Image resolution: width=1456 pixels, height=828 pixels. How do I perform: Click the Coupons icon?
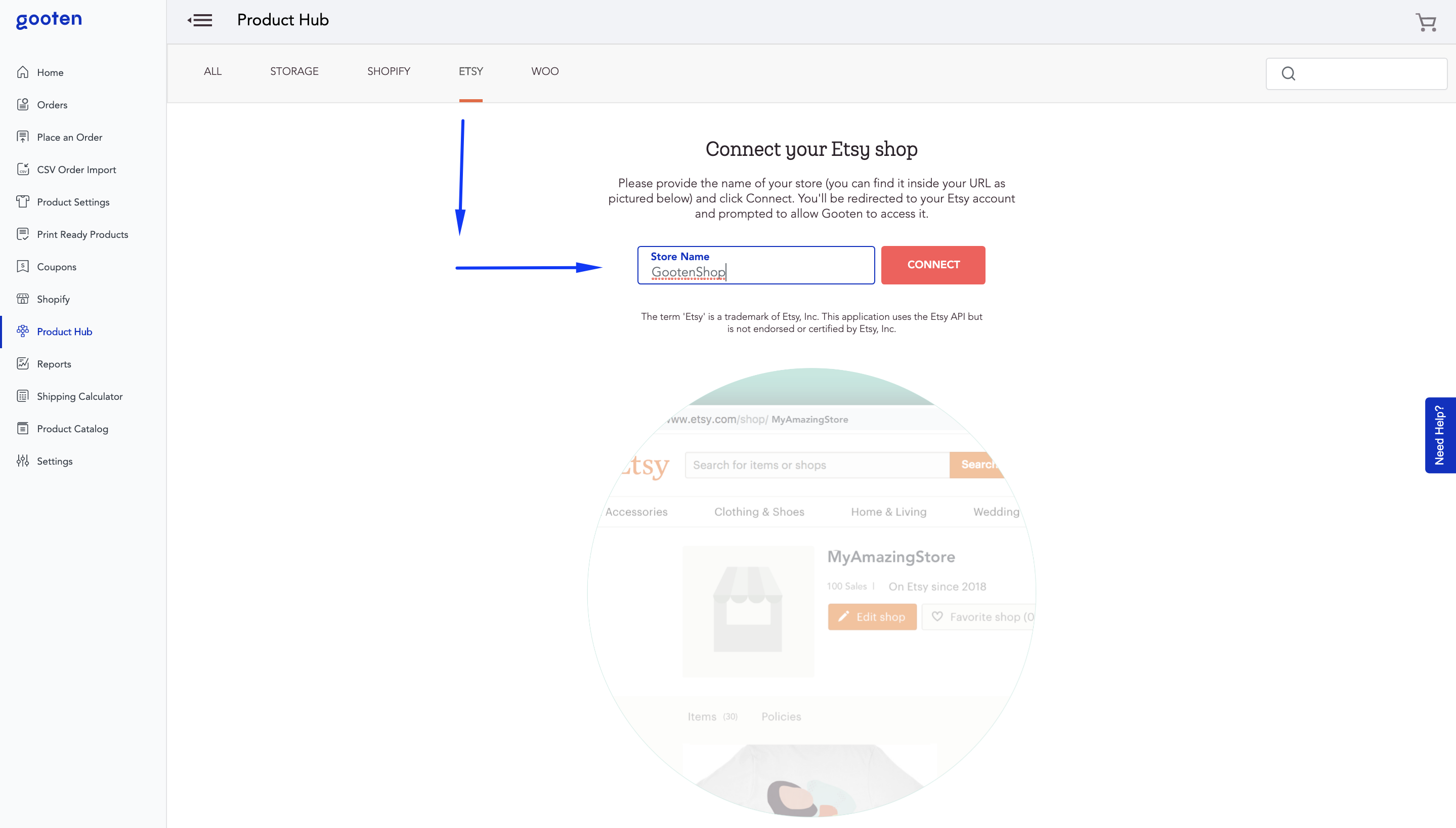tap(23, 267)
